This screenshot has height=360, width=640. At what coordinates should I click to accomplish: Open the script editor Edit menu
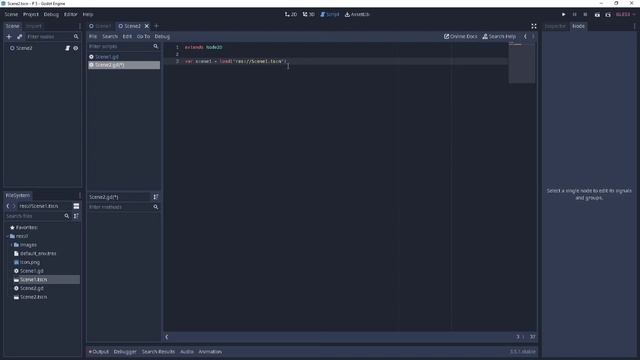pyautogui.click(x=127, y=36)
